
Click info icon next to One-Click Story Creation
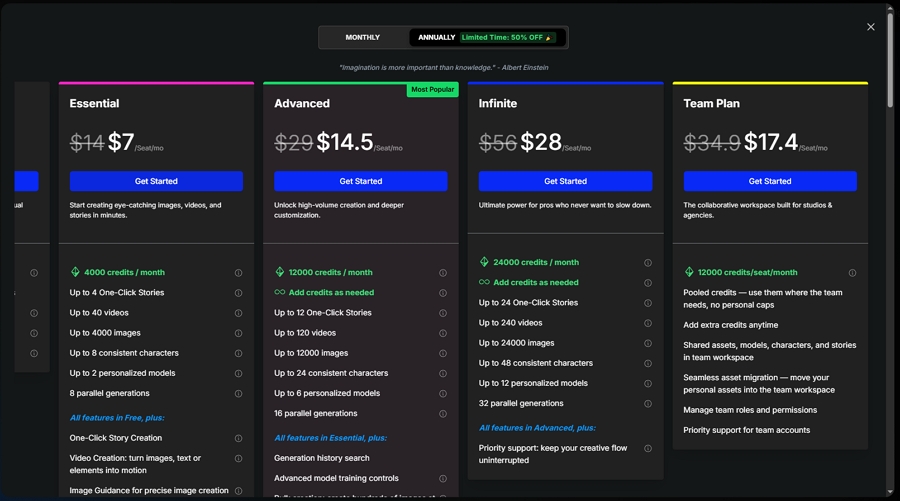tap(238, 438)
